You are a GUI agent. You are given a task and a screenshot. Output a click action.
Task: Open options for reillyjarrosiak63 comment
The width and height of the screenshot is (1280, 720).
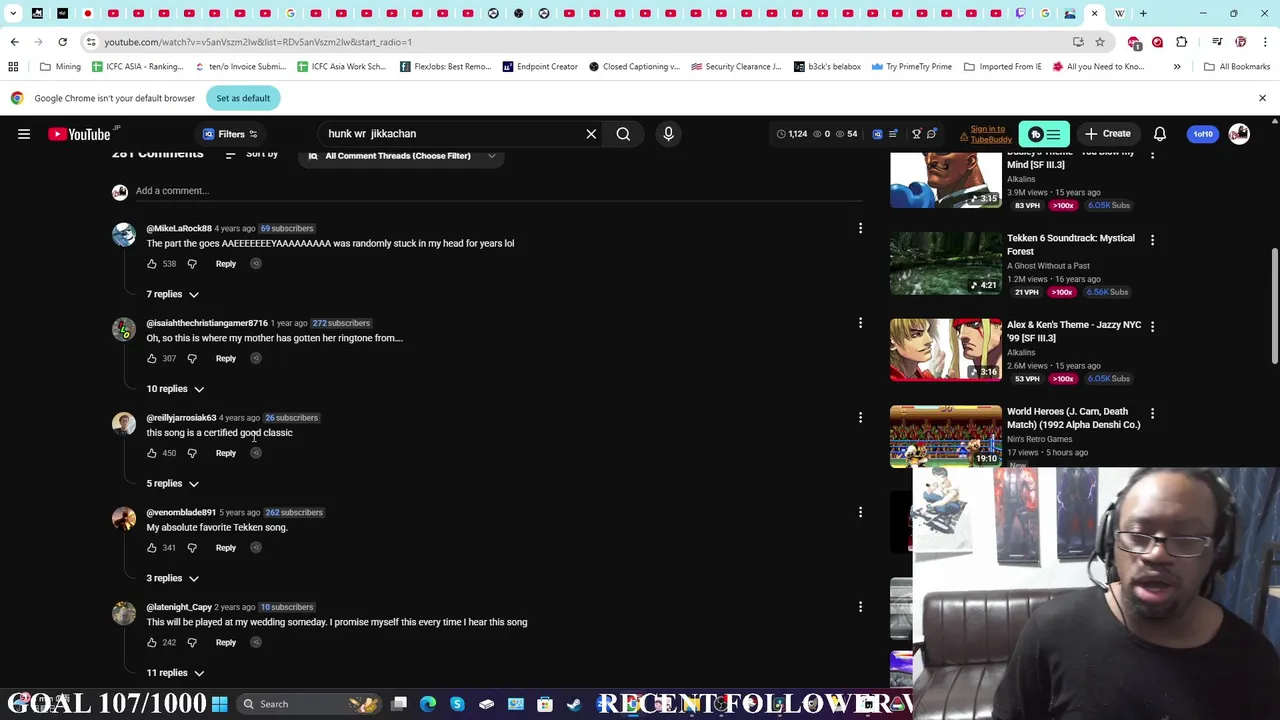(x=860, y=418)
